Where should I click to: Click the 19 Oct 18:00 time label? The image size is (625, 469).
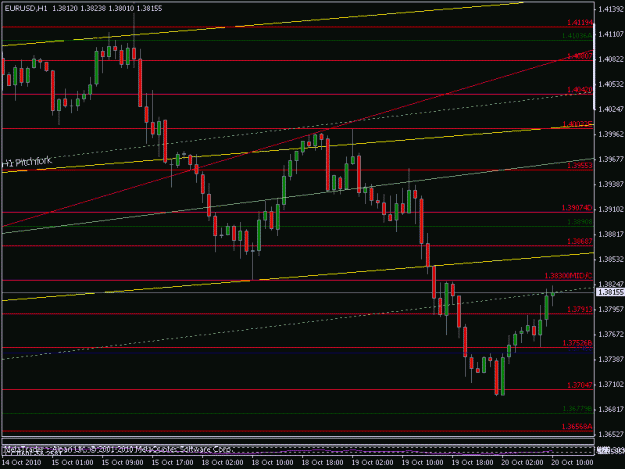472,462
